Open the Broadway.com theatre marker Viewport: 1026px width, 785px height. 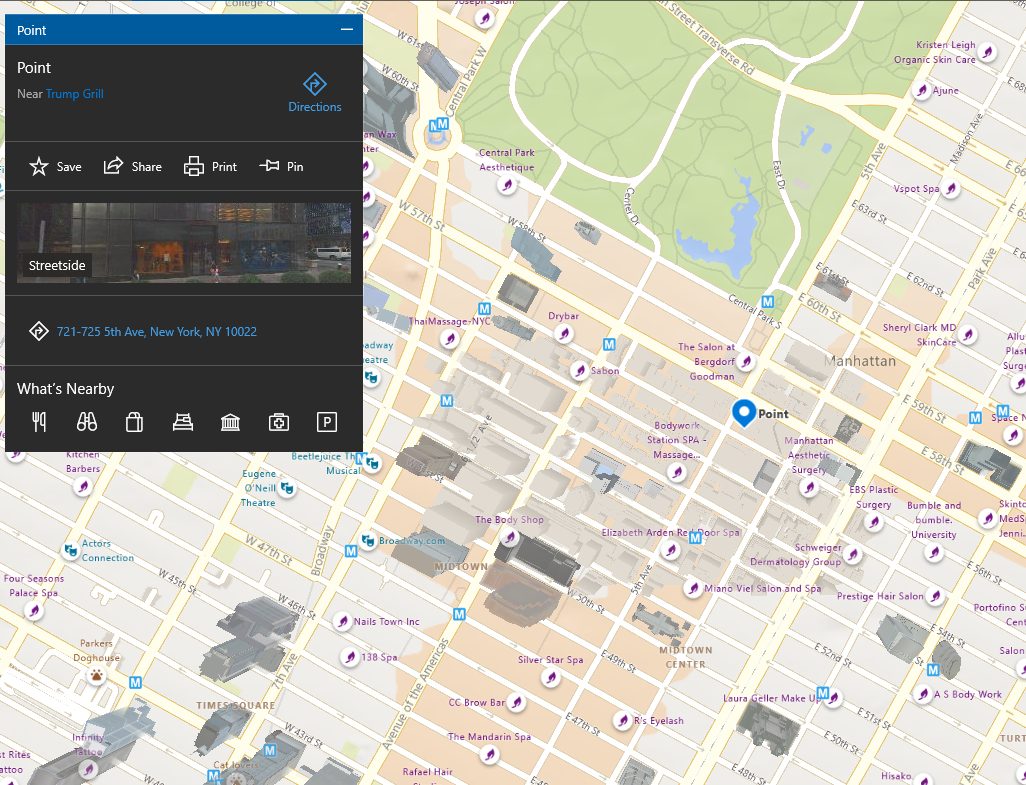point(368,540)
